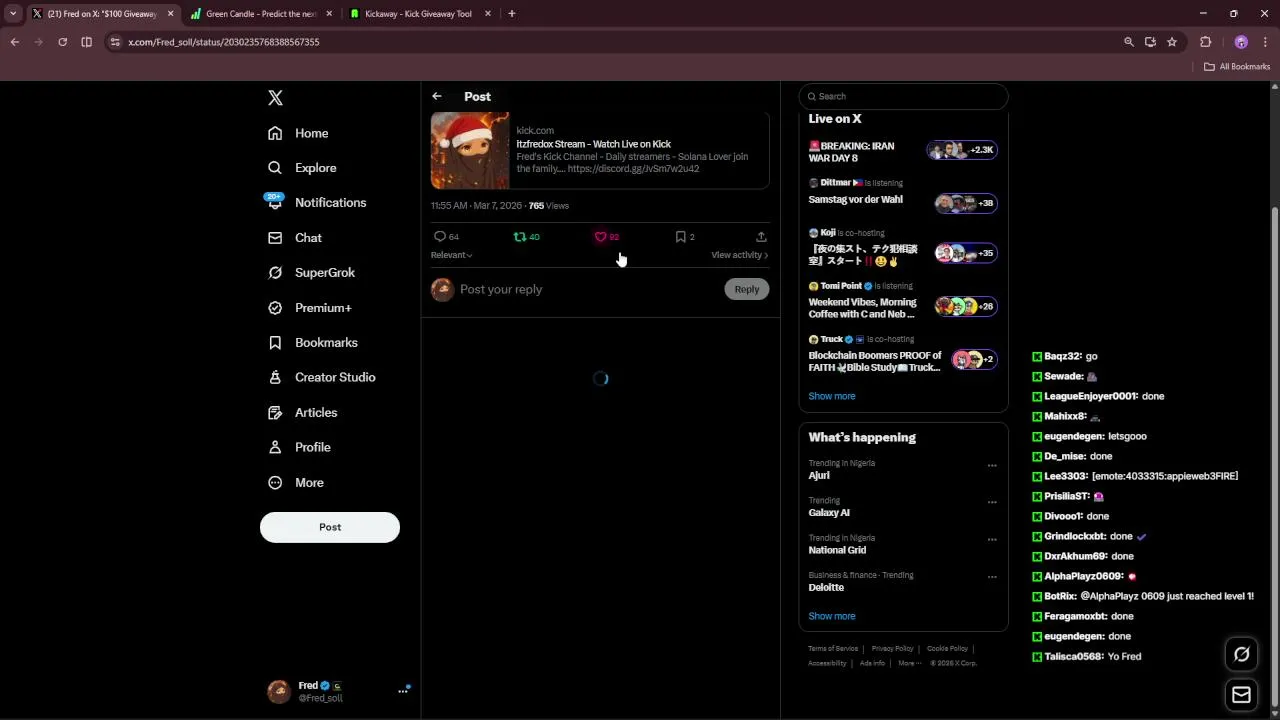Open Premium+ page
1280x720 pixels.
tap(309, 308)
